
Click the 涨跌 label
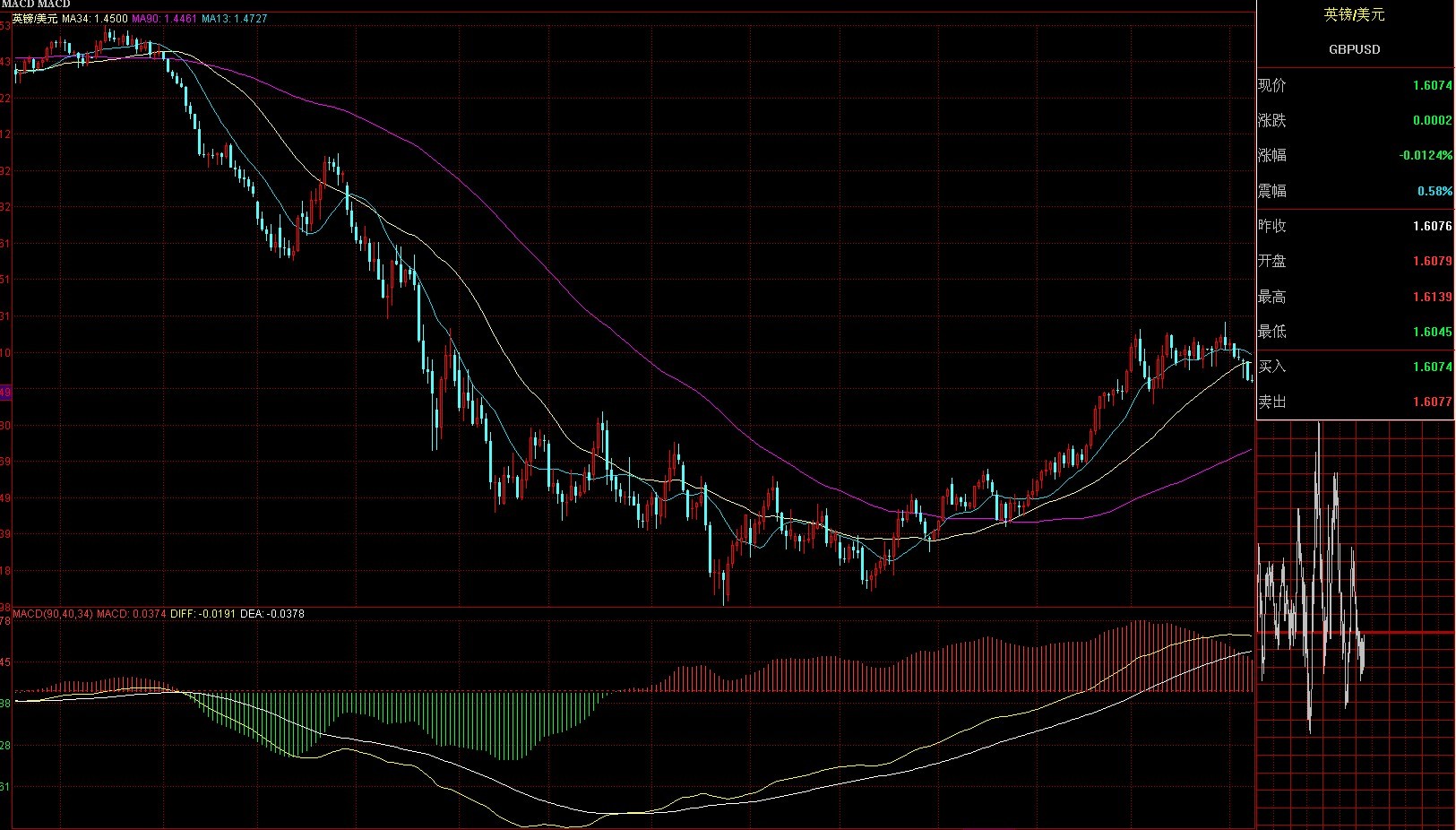1271,120
